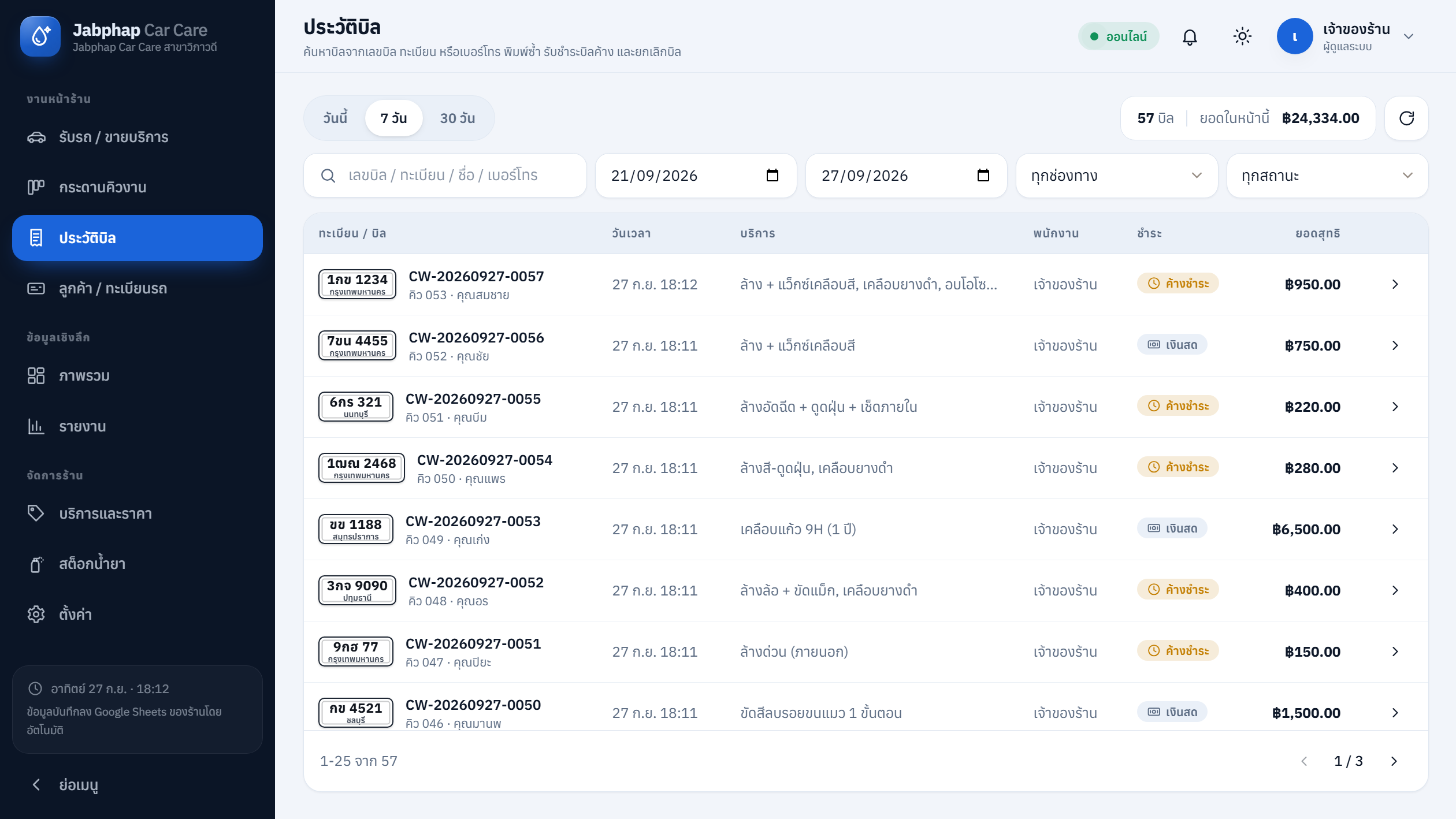Open row details chevron for CW-20260927-0056
The image size is (1456, 819).
(1395, 345)
